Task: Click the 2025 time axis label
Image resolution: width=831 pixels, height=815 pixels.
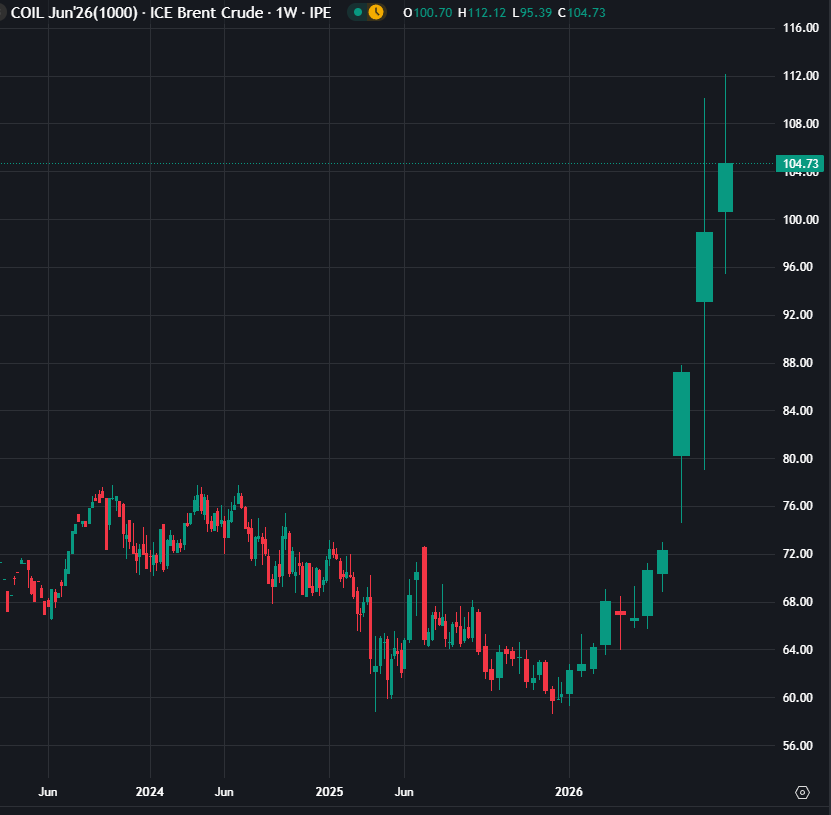Action: coord(329,792)
